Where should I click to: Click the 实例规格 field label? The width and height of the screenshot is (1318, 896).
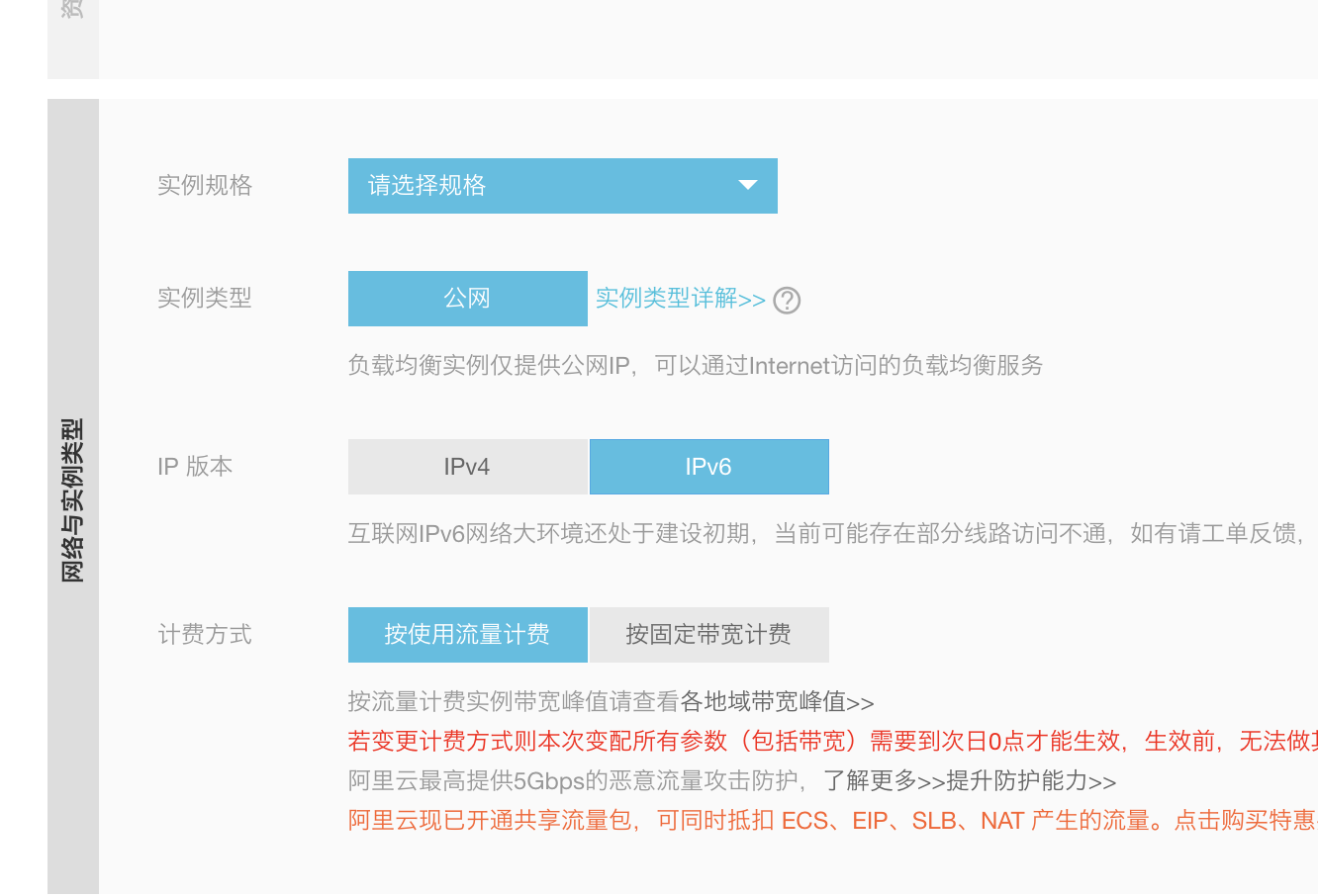pyautogui.click(x=205, y=186)
